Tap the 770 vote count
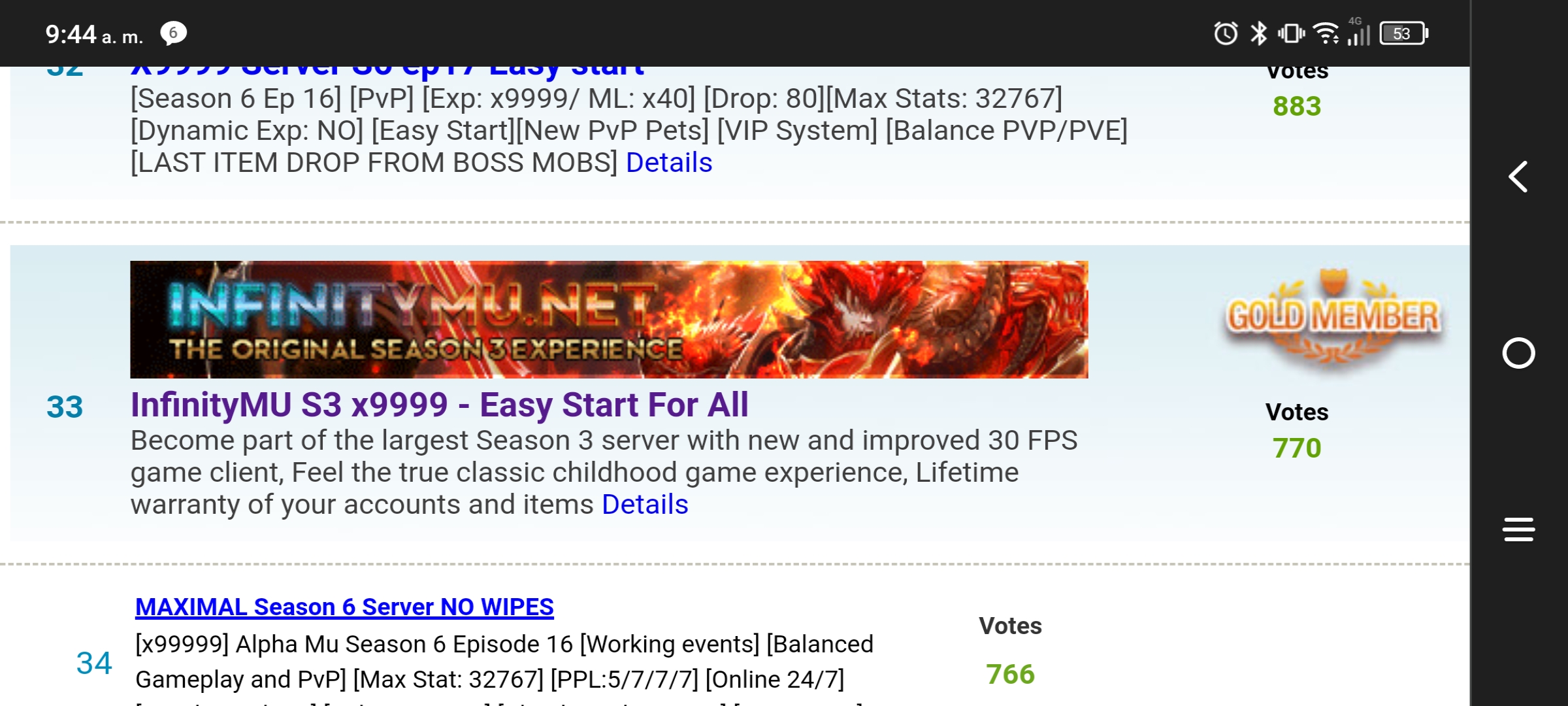The height and width of the screenshot is (706, 1568). (1297, 448)
